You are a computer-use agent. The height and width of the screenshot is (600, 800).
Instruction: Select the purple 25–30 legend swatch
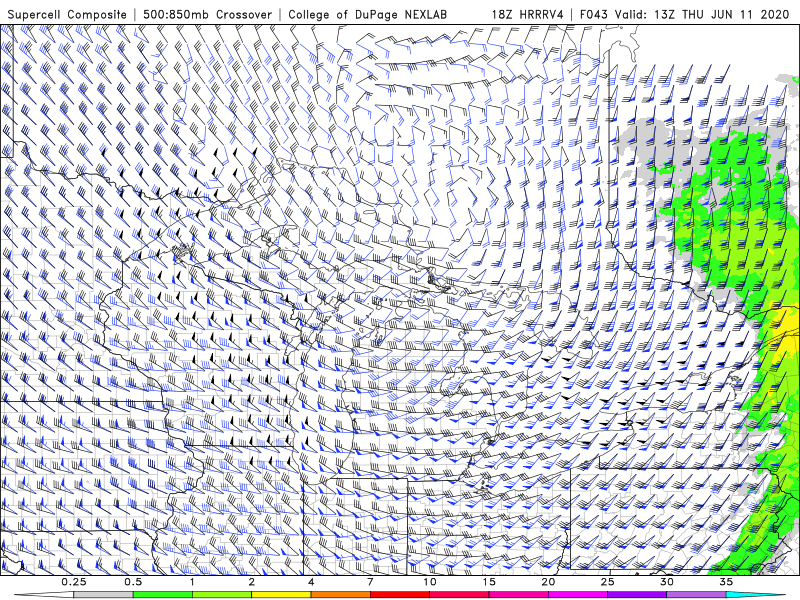pyautogui.click(x=637, y=595)
